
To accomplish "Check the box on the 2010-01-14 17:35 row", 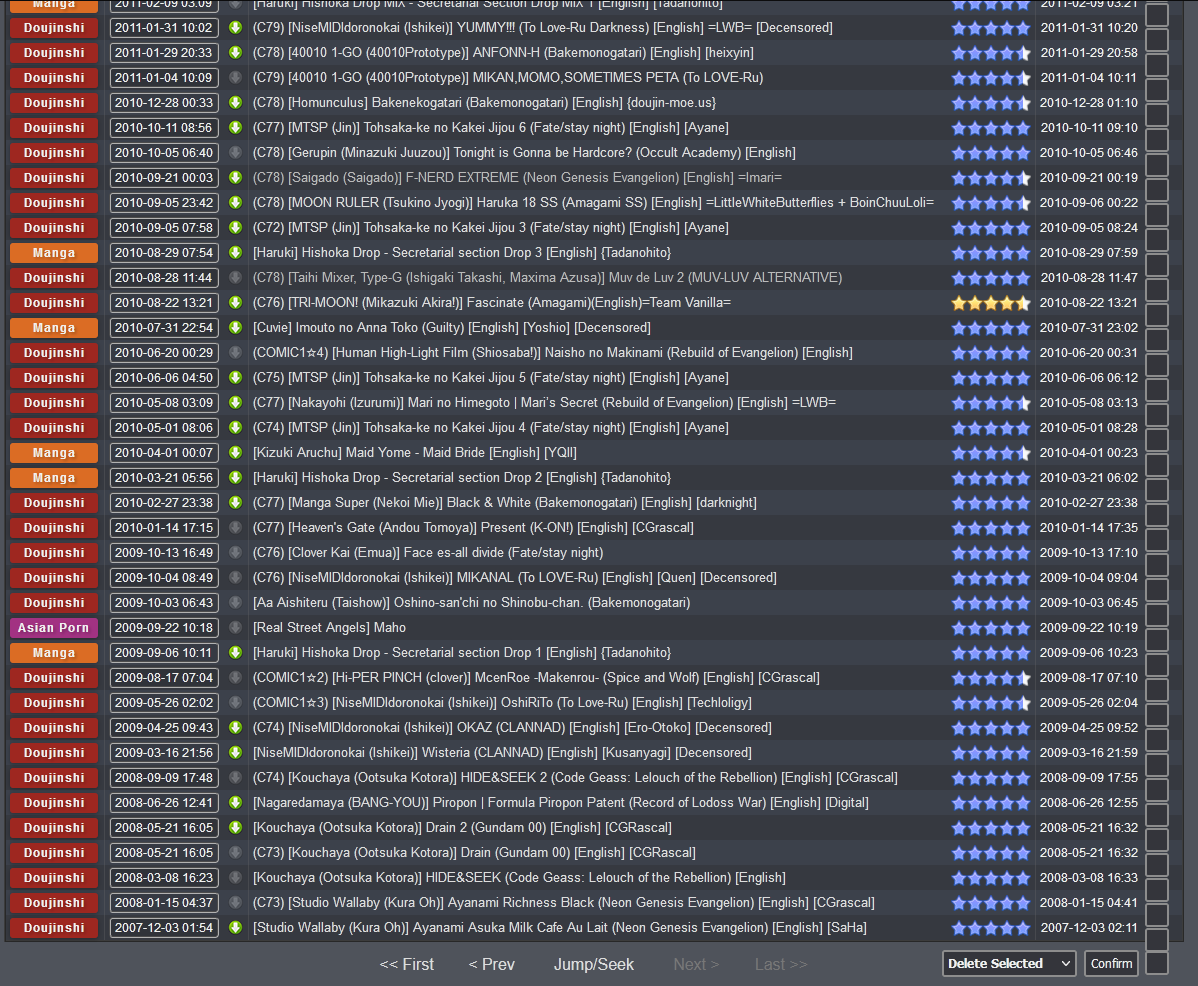I will click(x=1157, y=540).
